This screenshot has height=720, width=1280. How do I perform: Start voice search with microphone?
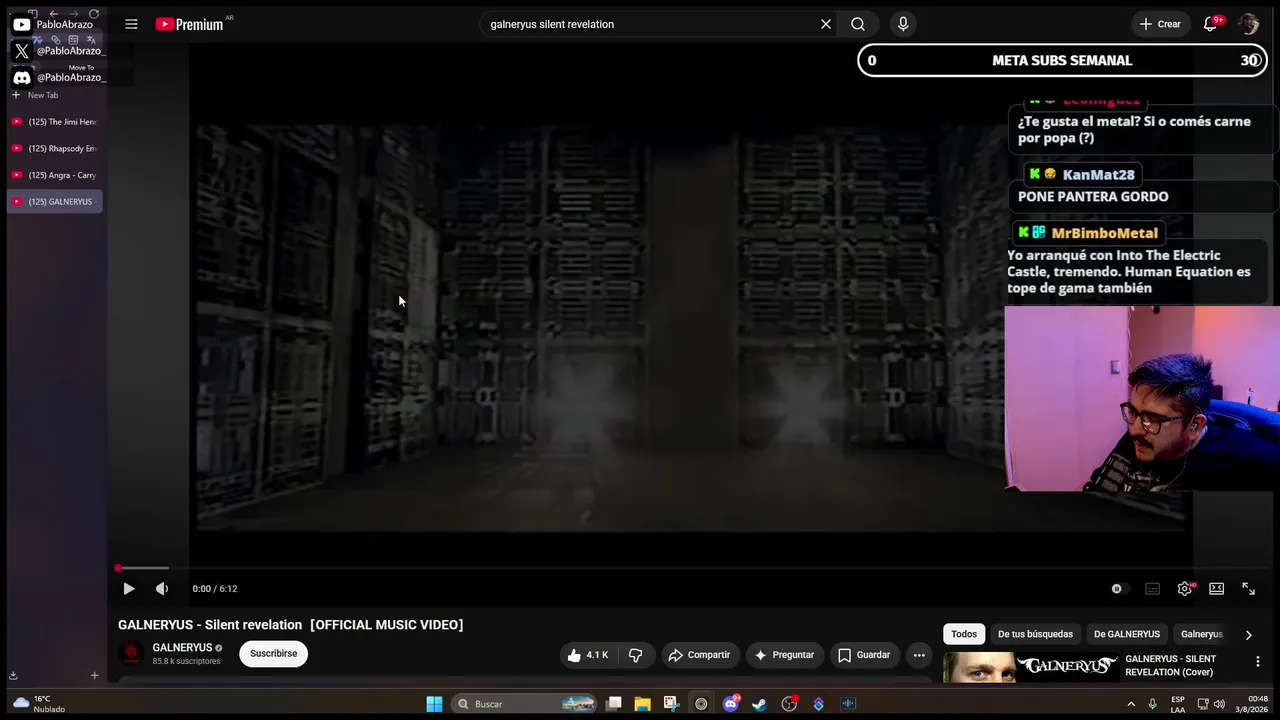tap(903, 24)
